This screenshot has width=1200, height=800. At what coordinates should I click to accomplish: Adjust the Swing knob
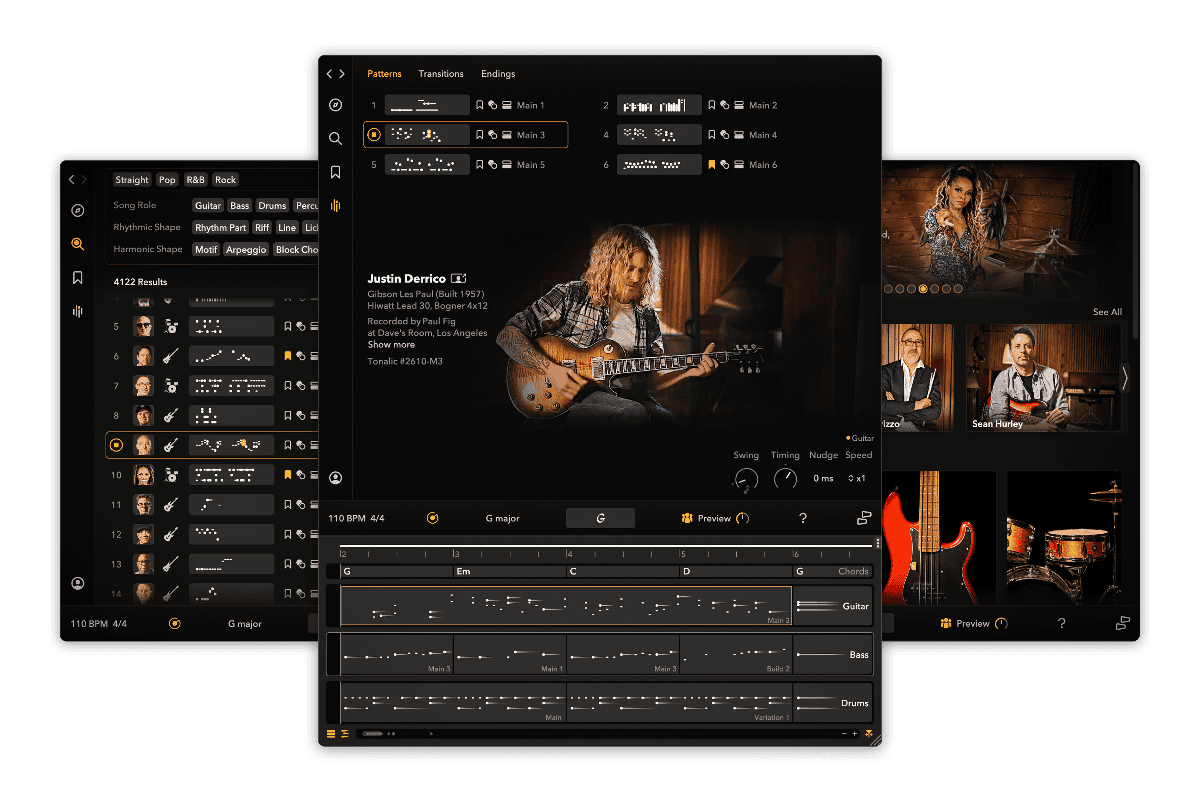(x=746, y=480)
